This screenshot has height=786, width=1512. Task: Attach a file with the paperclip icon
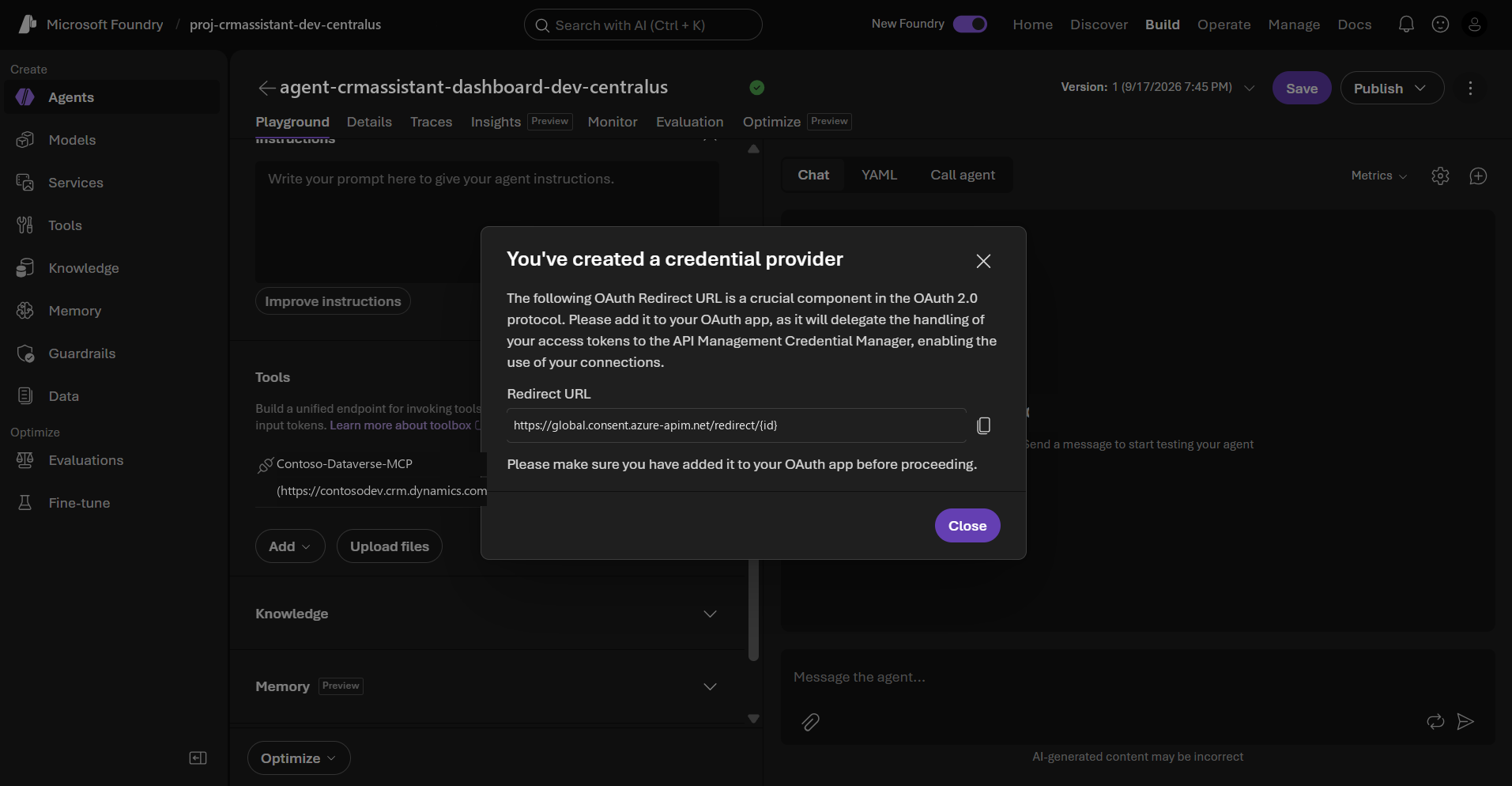pyautogui.click(x=811, y=722)
